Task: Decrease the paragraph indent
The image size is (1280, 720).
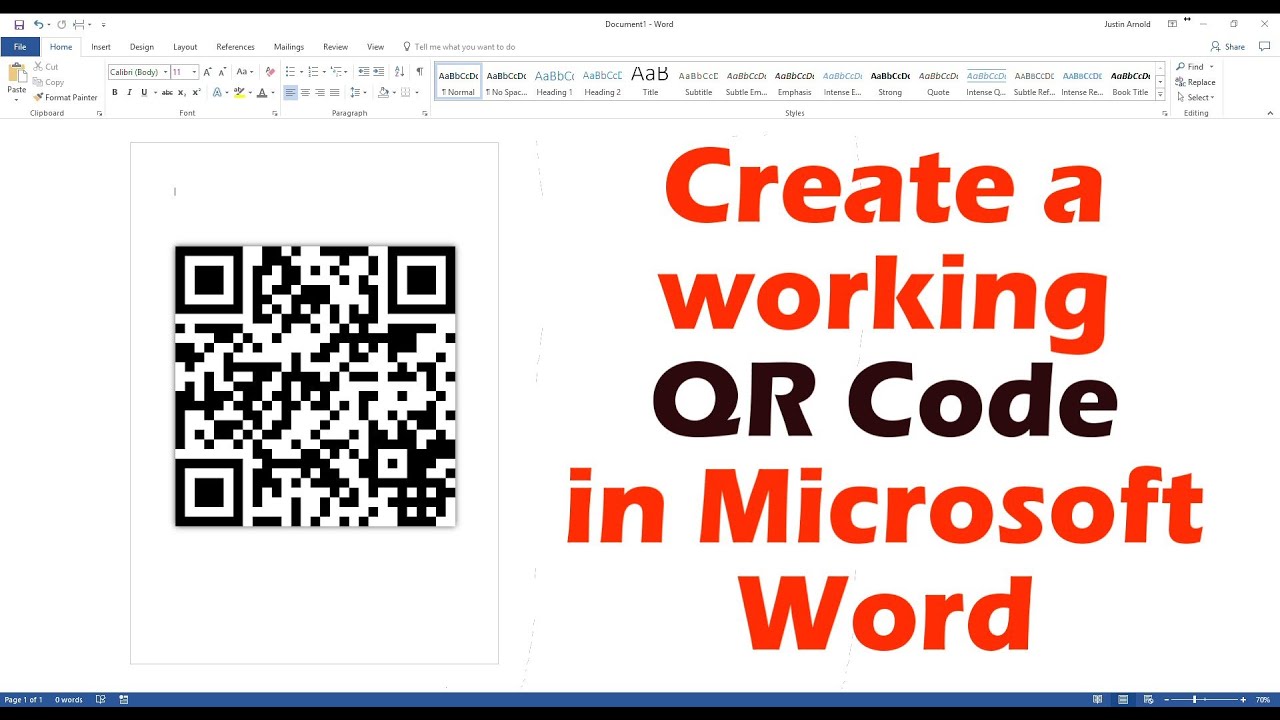Action: pos(363,72)
